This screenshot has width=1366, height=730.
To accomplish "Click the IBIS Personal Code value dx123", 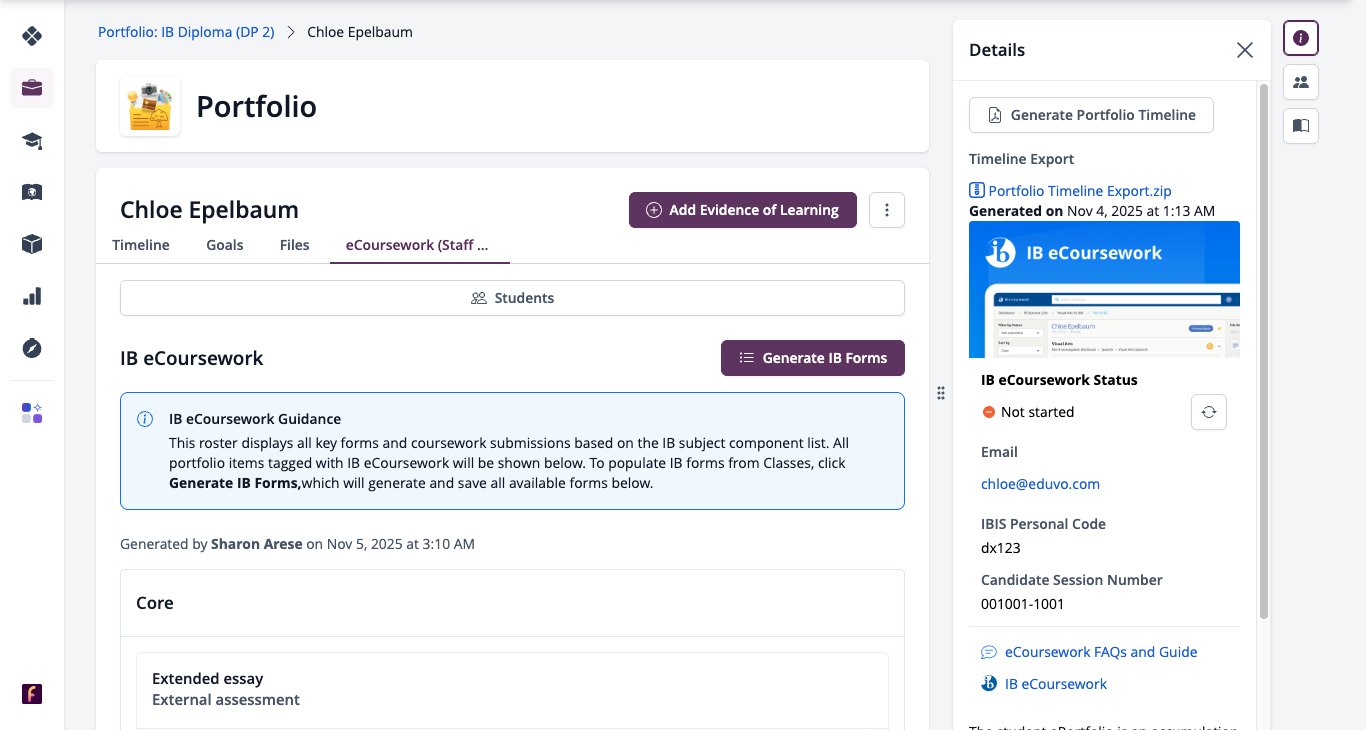I will point(1001,548).
